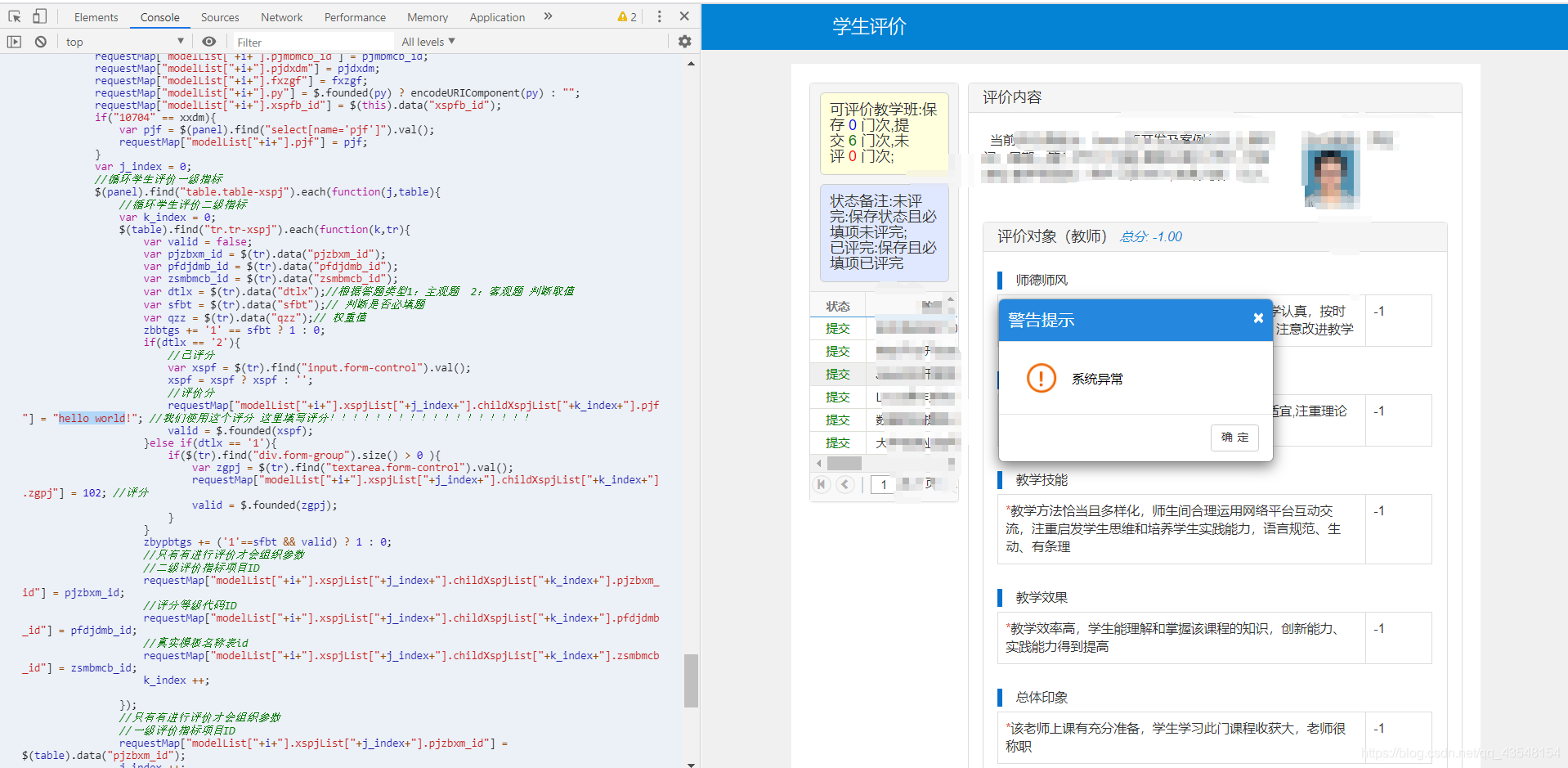Activate the inspect element picker icon
This screenshot has height=768, width=1568.
[x=15, y=16]
